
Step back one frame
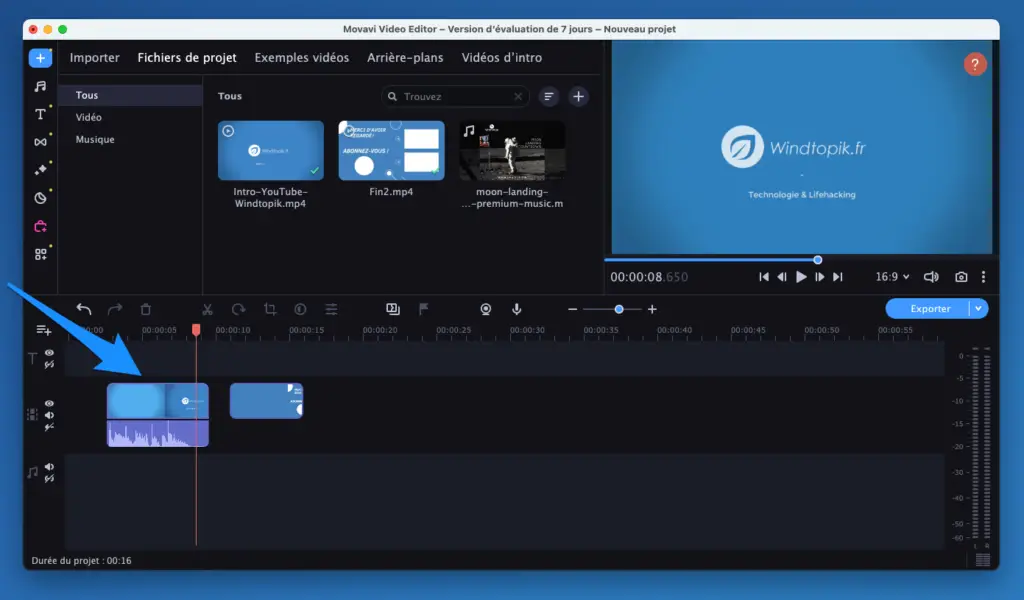(x=782, y=277)
